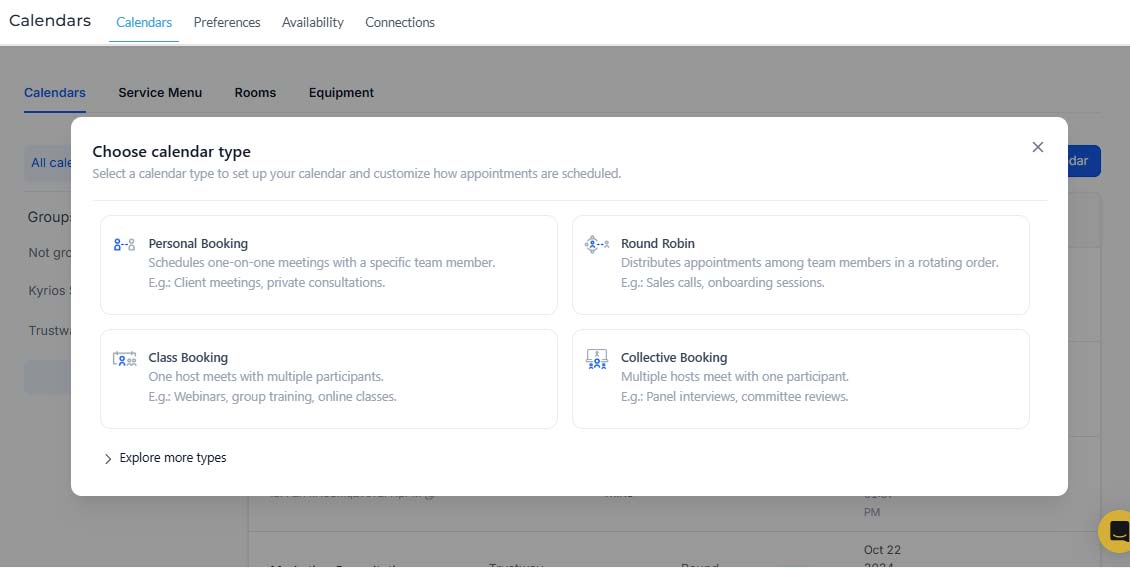The image size is (1130, 568).
Task: Open the Availability tab
Action: point(313,22)
